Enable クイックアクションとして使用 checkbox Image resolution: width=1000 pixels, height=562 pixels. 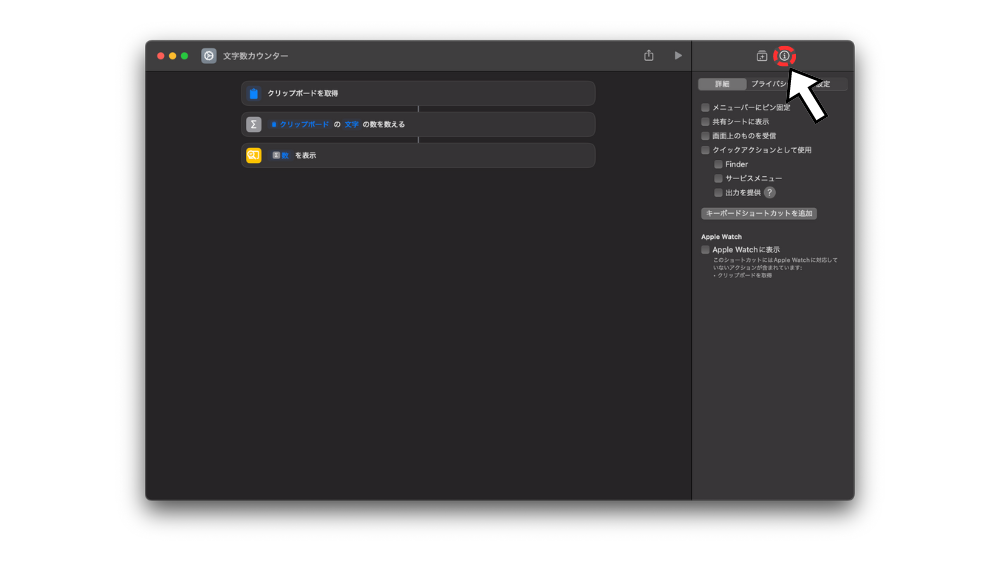(705, 150)
